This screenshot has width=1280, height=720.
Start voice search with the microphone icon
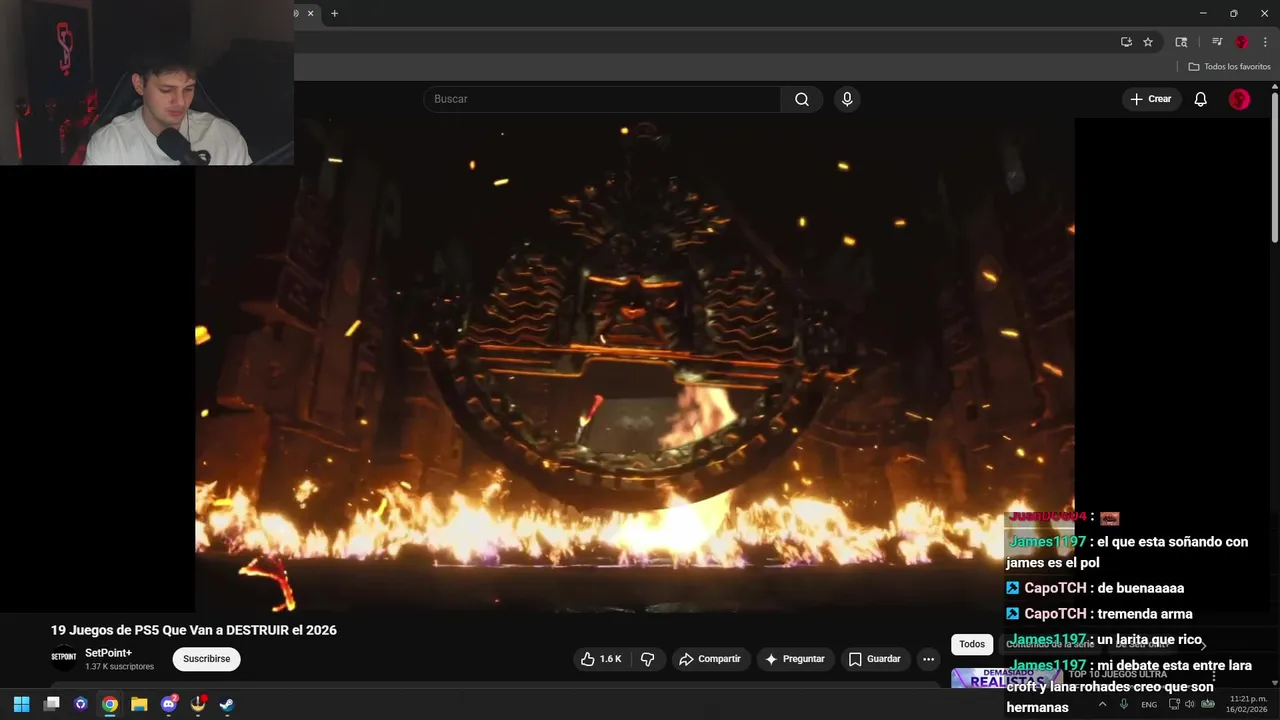847,99
